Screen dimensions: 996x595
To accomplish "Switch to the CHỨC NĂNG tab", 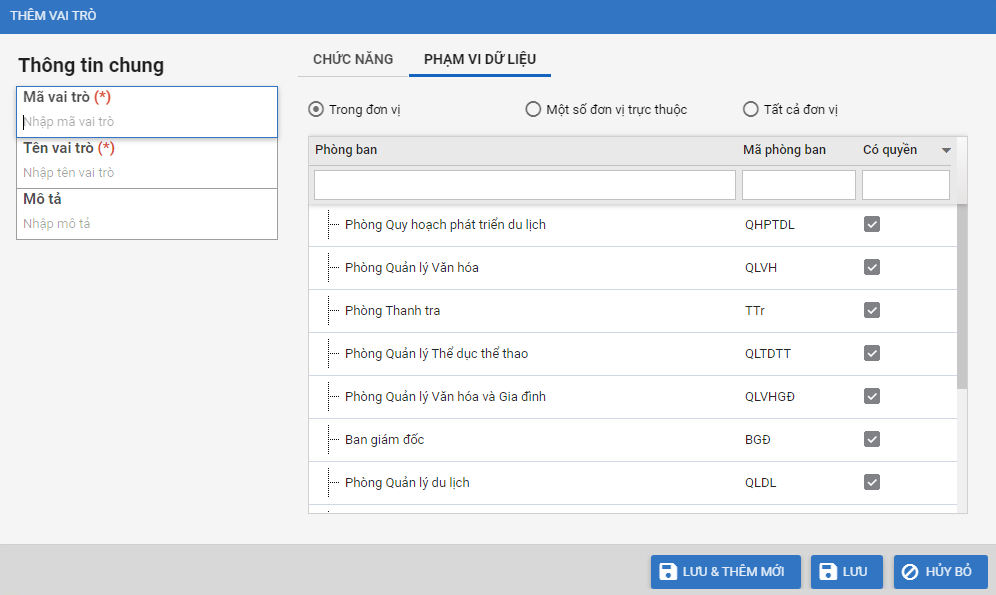I will (x=353, y=59).
